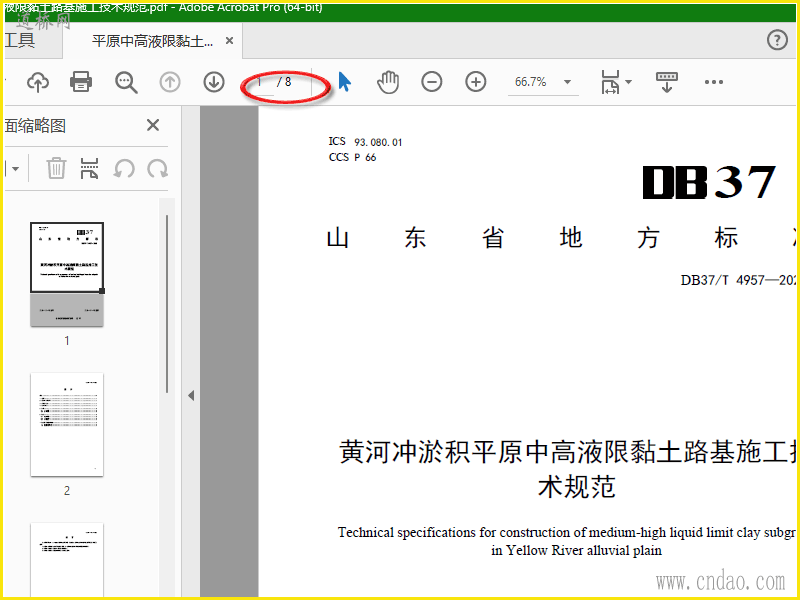Click the CCS P 66 text
The image size is (800, 600).
352,157
